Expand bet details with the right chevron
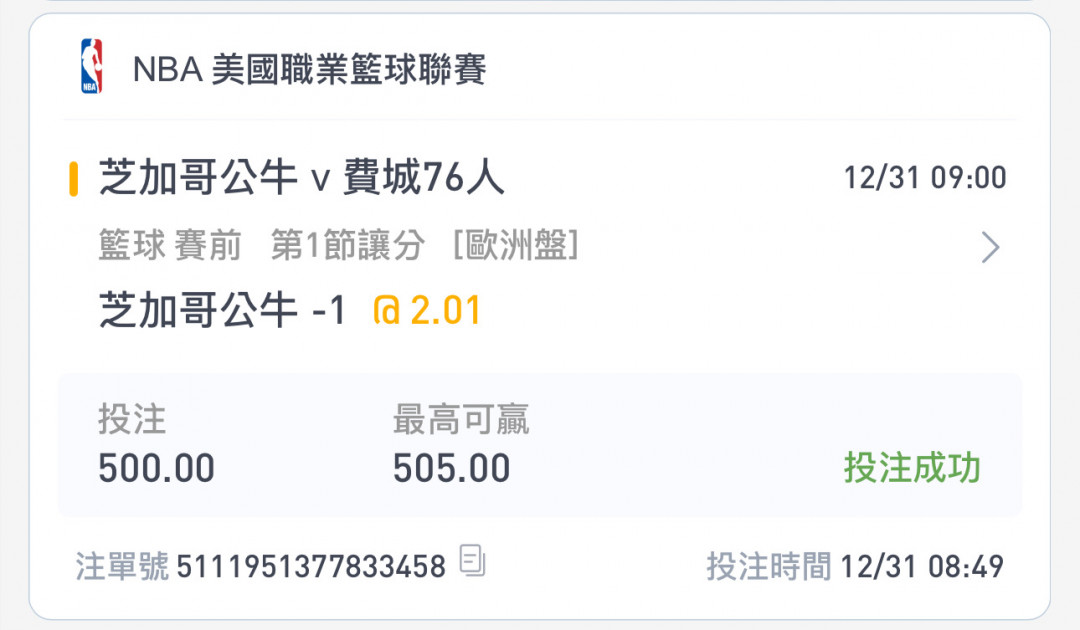Image resolution: width=1080 pixels, height=630 pixels. point(990,247)
